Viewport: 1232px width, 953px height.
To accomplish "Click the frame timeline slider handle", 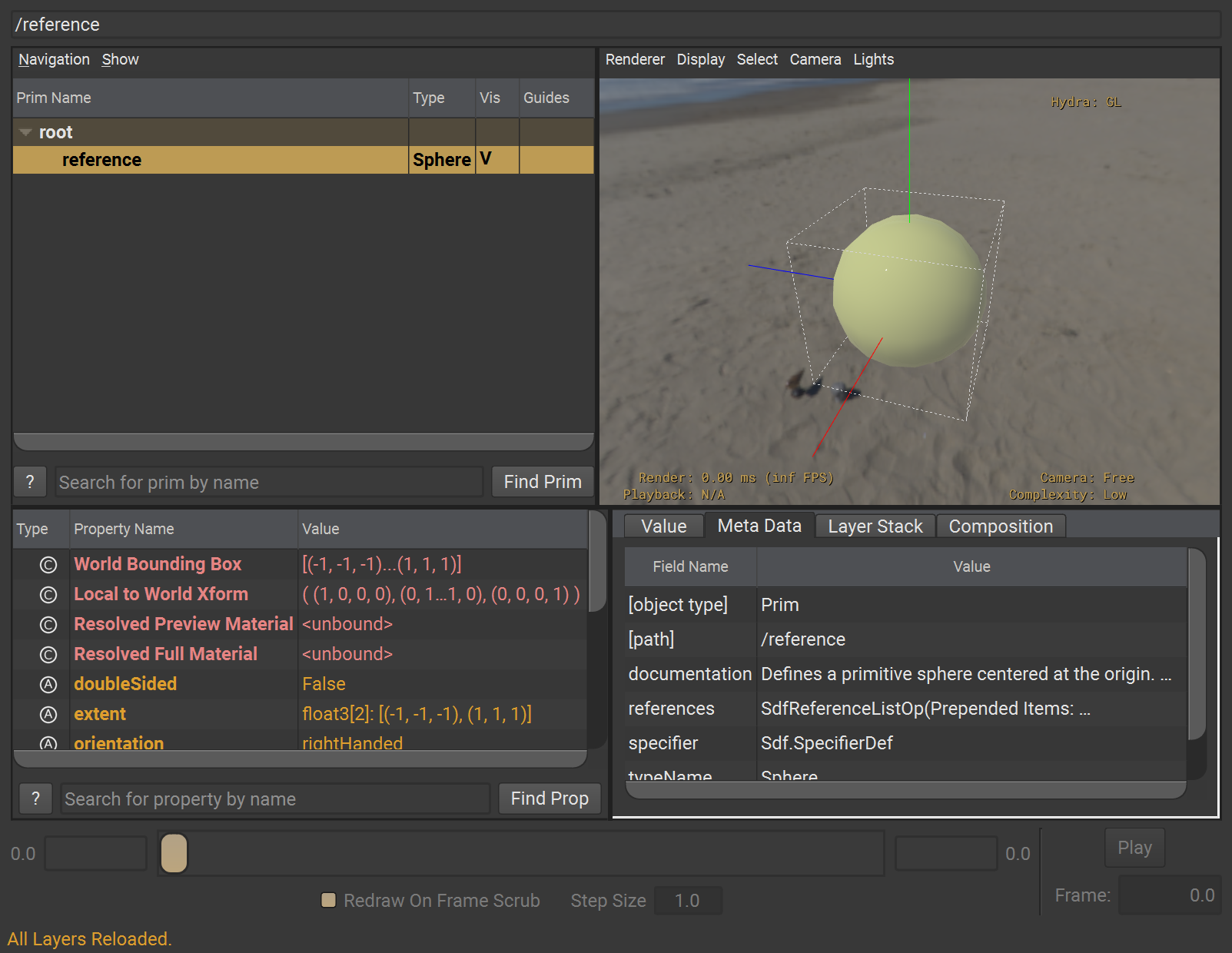I will (174, 853).
